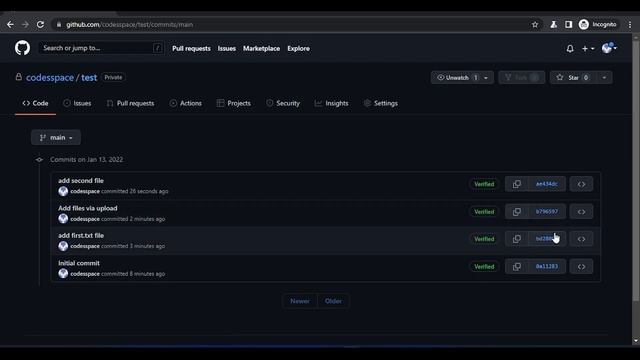This screenshot has width=640, height=360.
Task: Switch to the Settings tab
Action: [x=380, y=103]
